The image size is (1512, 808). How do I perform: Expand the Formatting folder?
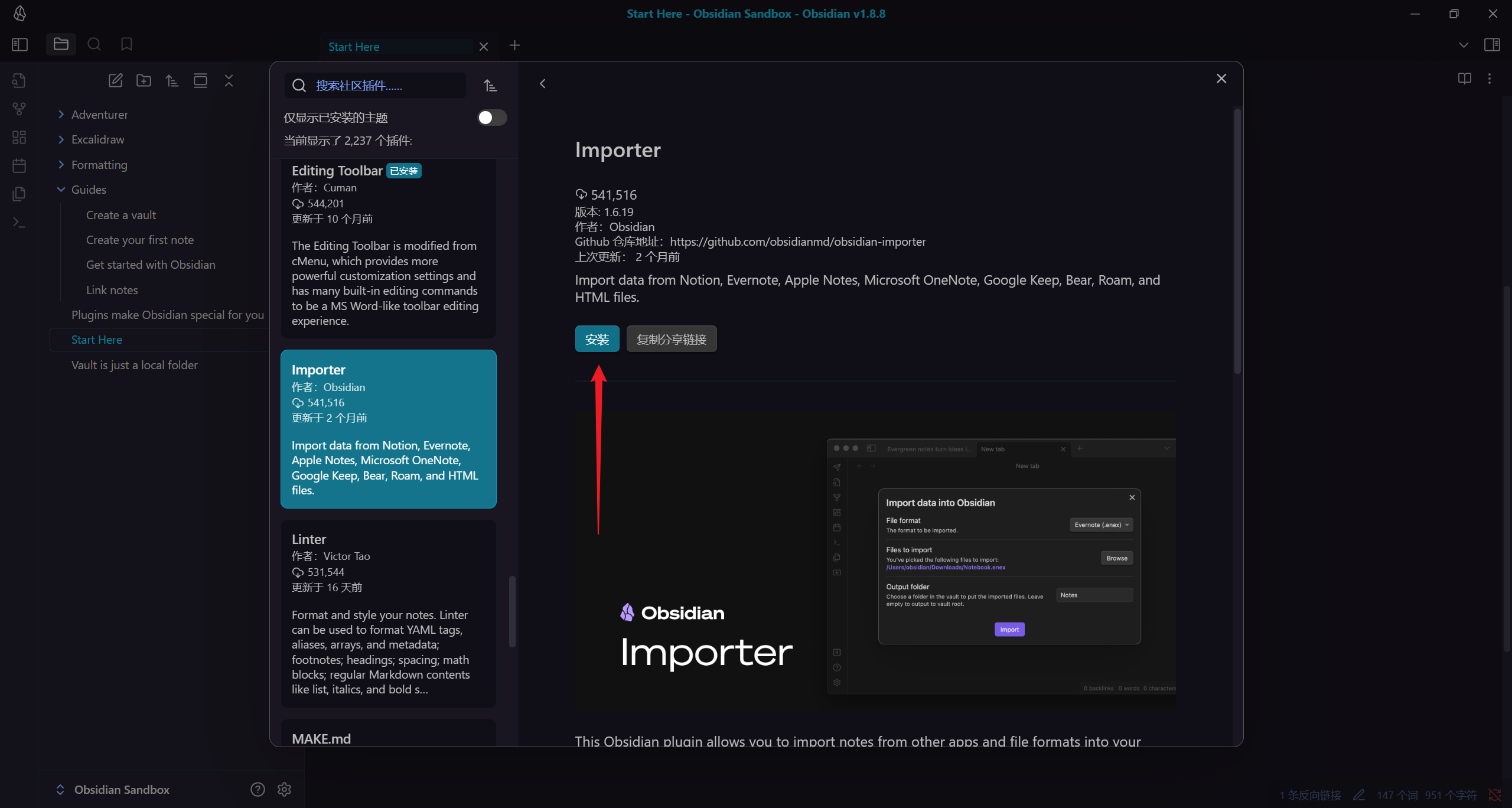coord(99,165)
